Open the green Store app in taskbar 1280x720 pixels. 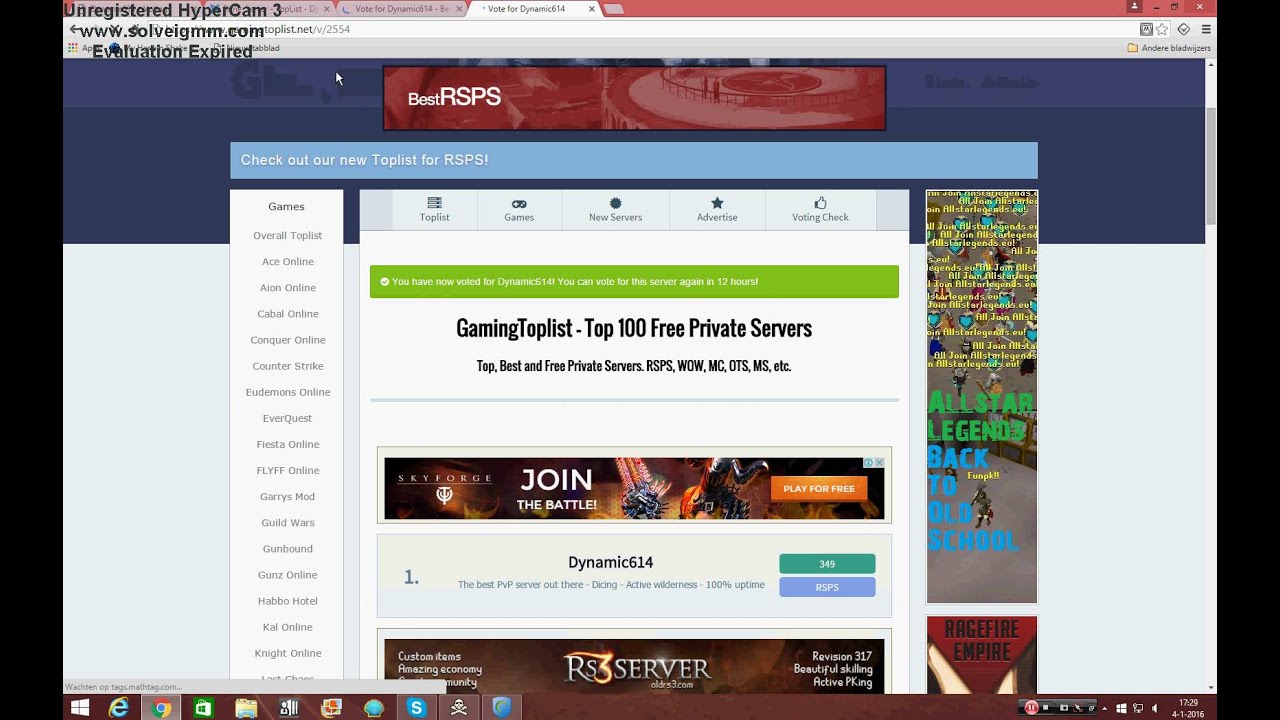[203, 707]
